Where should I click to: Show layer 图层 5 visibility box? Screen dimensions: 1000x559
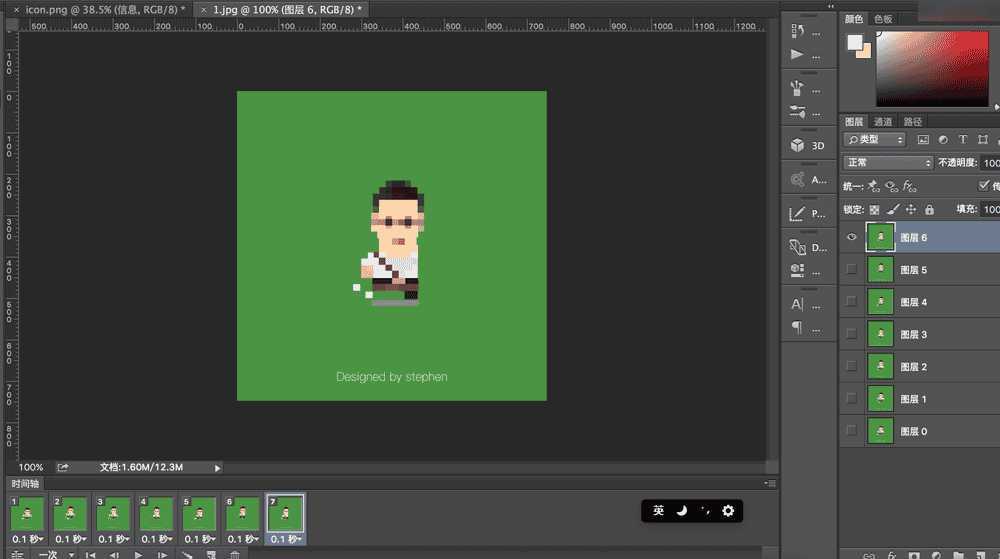[852, 270]
